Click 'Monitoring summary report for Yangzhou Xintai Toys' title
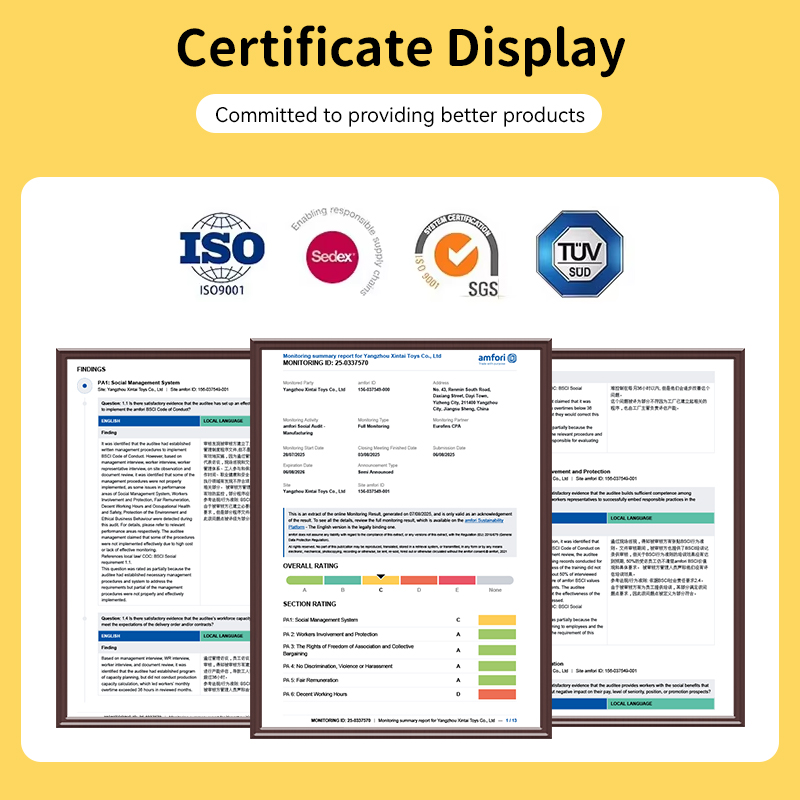 [x=362, y=356]
